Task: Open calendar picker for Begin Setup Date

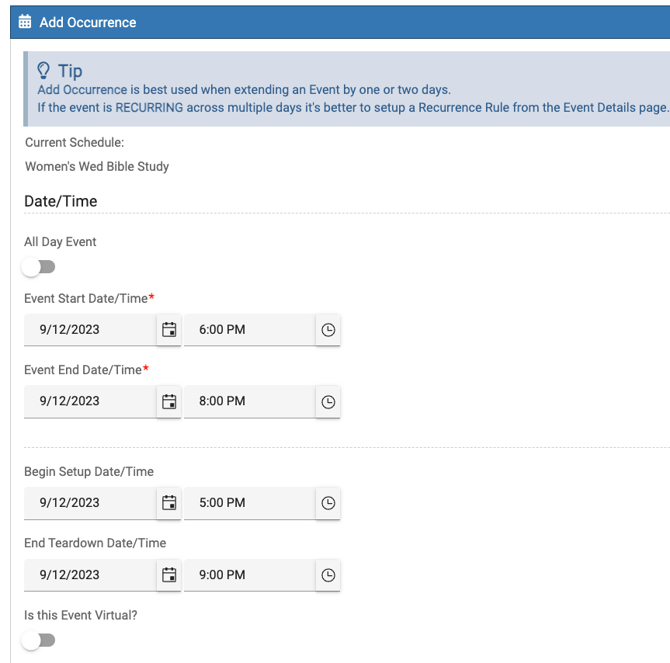Action: 169,503
